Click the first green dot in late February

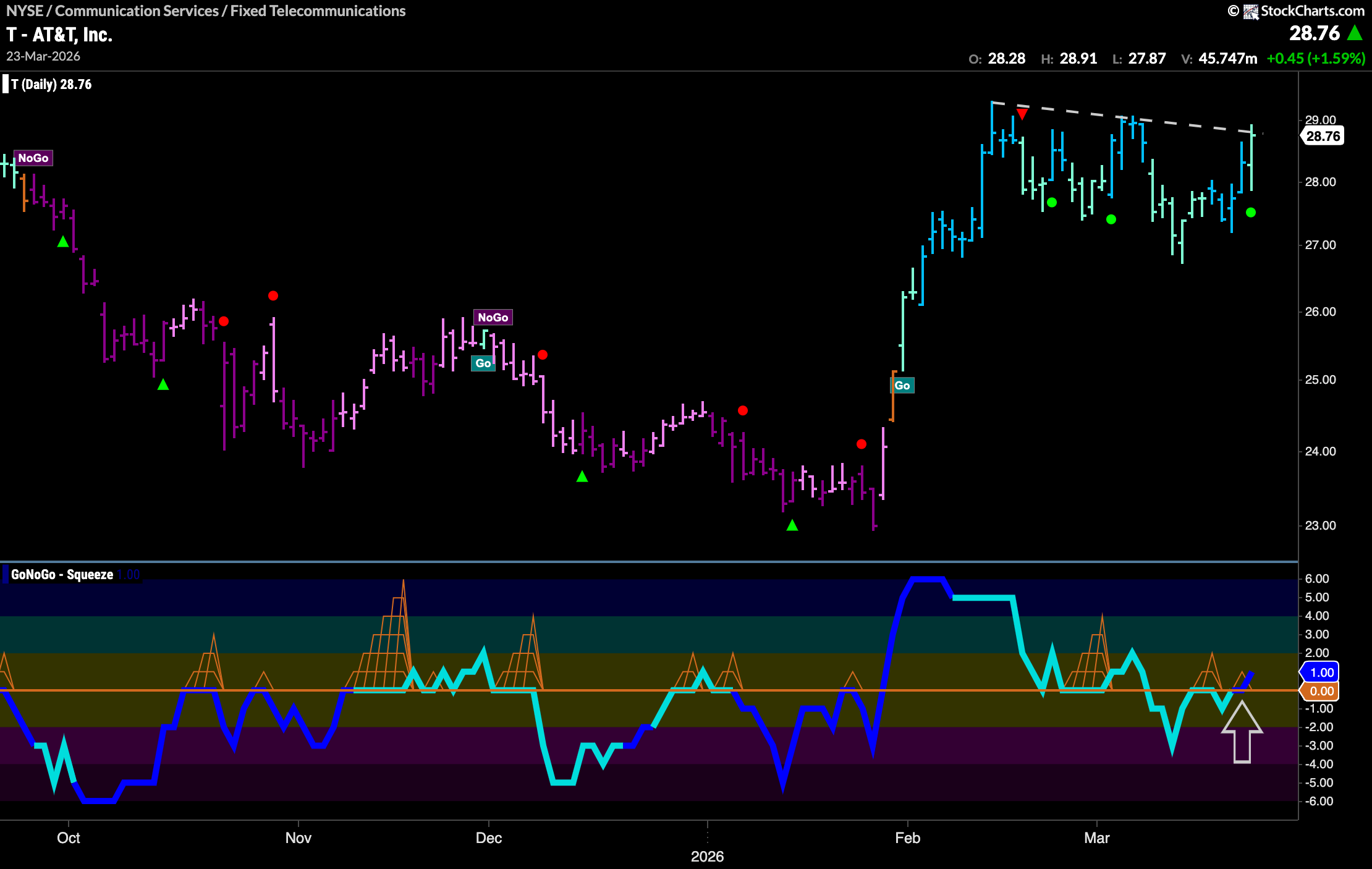pyautogui.click(x=1052, y=203)
